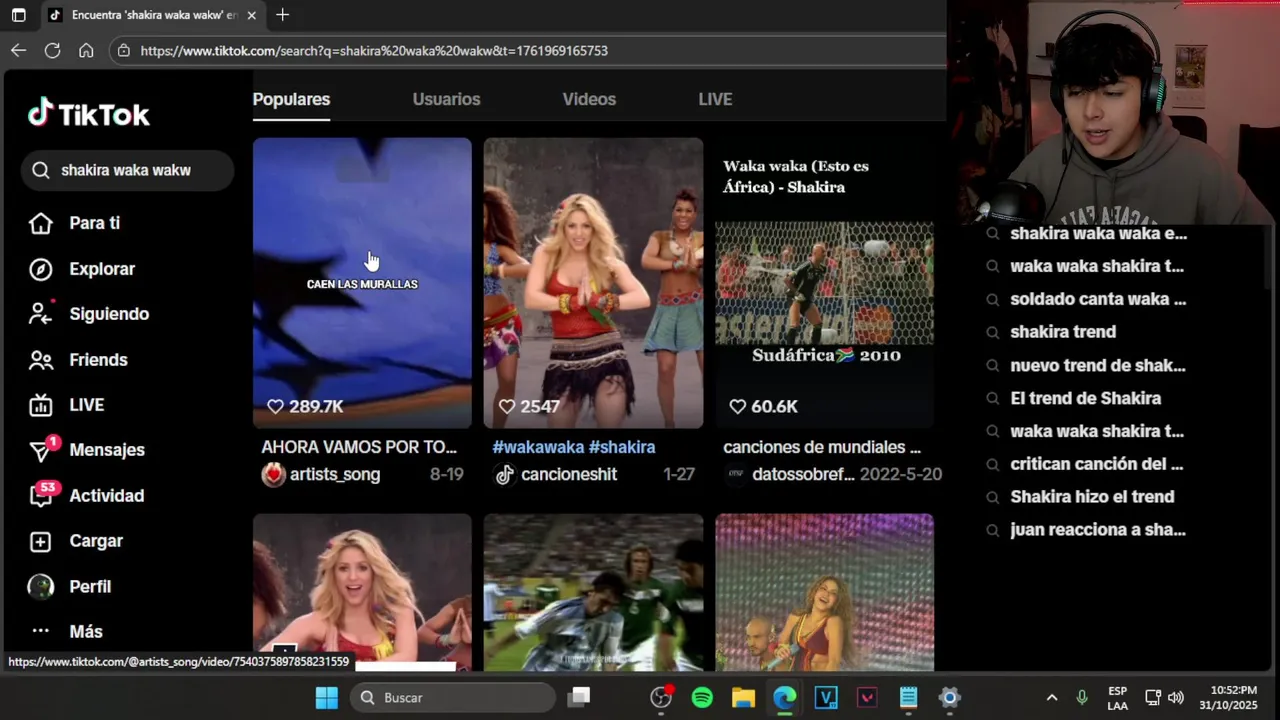This screenshot has width=1280, height=720.
Task: Open File Explorer from taskbar
Action: (743, 698)
